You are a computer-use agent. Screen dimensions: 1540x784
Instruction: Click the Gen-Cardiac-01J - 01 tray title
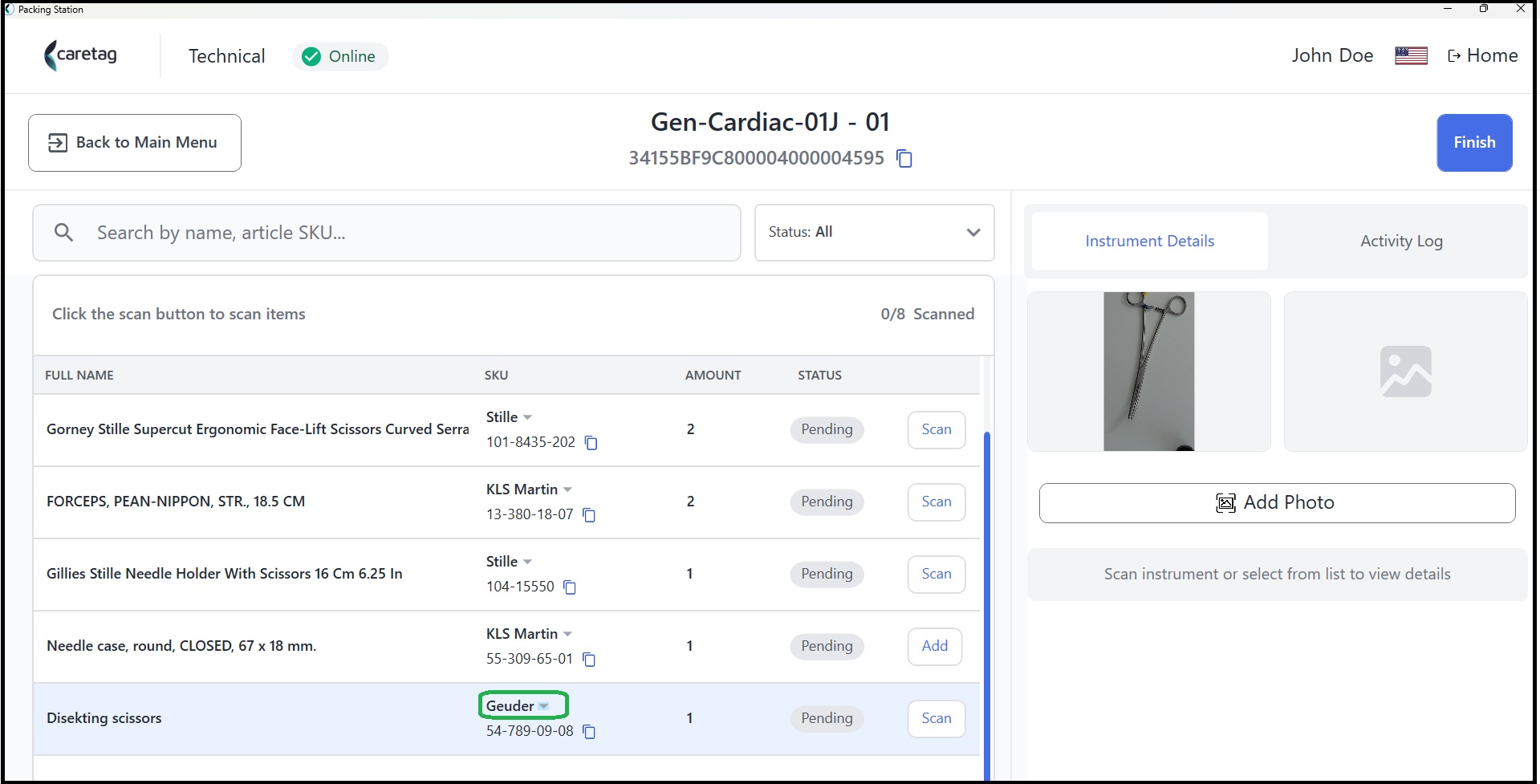[770, 122]
